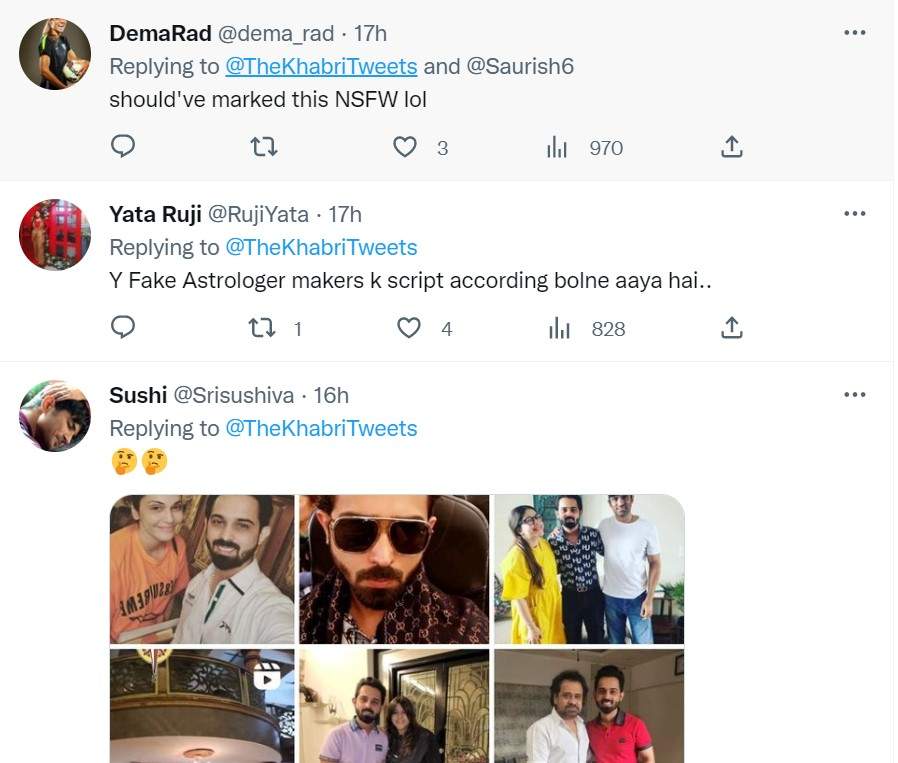Open @TheKhabriTweets link in DemaRad's reply
Image resolution: width=898 pixels, height=763 pixels.
pos(321,66)
